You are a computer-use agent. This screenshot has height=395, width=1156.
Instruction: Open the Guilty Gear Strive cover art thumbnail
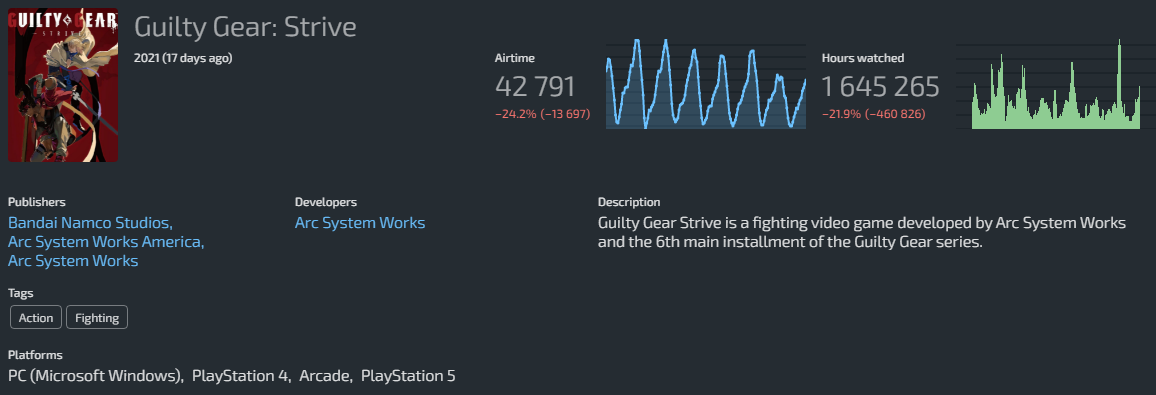[x=63, y=85]
